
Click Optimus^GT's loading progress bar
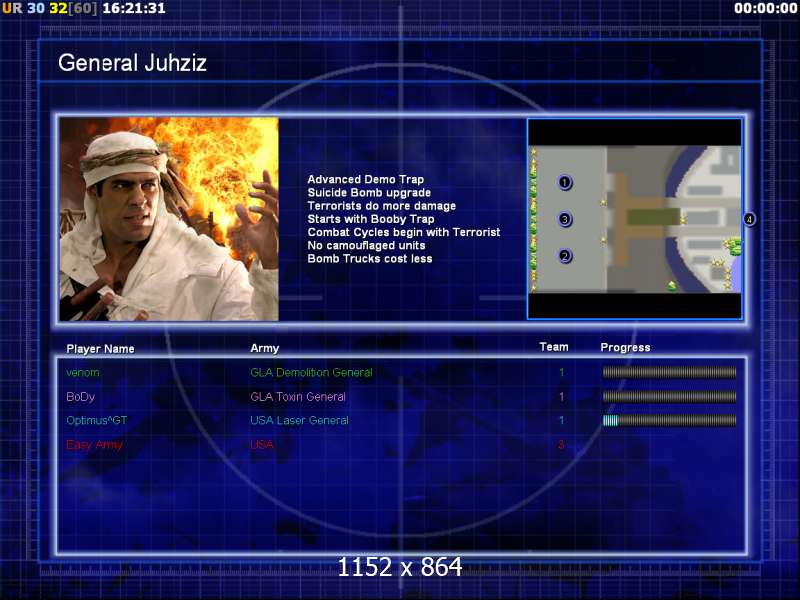pyautogui.click(x=669, y=420)
